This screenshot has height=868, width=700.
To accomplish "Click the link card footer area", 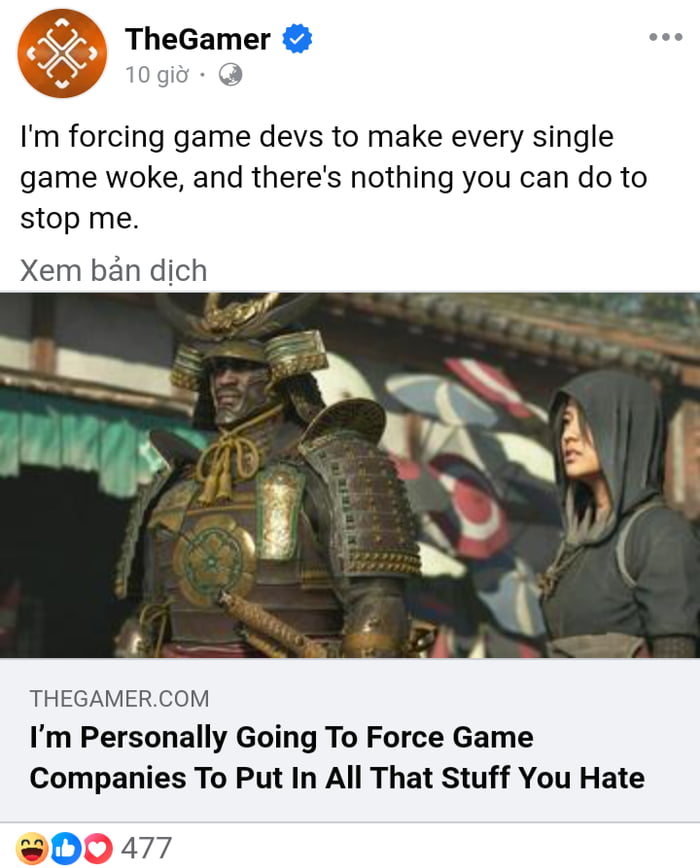I will [x=350, y=740].
